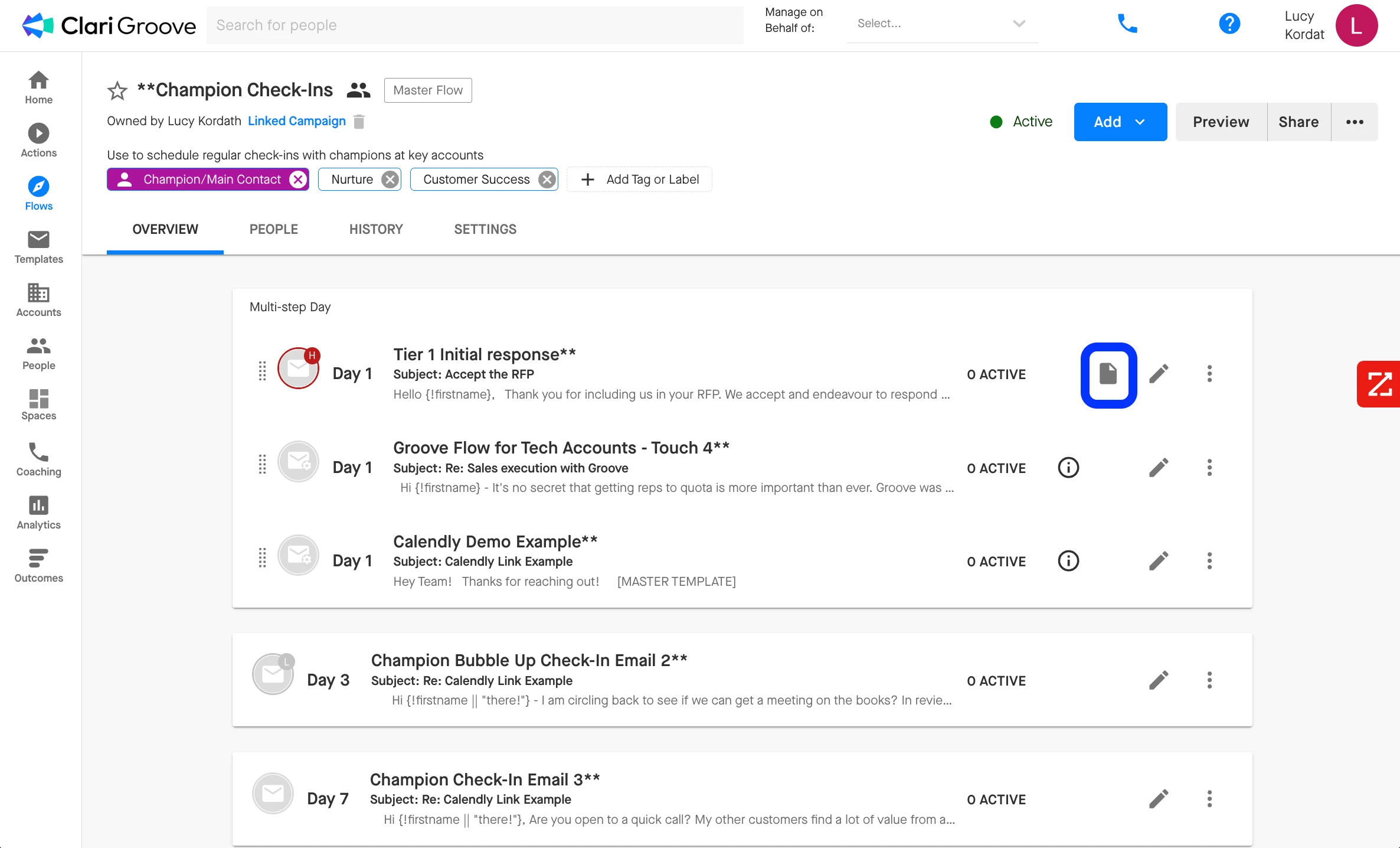The height and width of the screenshot is (848, 1400).
Task: Select drag handle of Tier 1 Initial response
Action: pos(263,371)
